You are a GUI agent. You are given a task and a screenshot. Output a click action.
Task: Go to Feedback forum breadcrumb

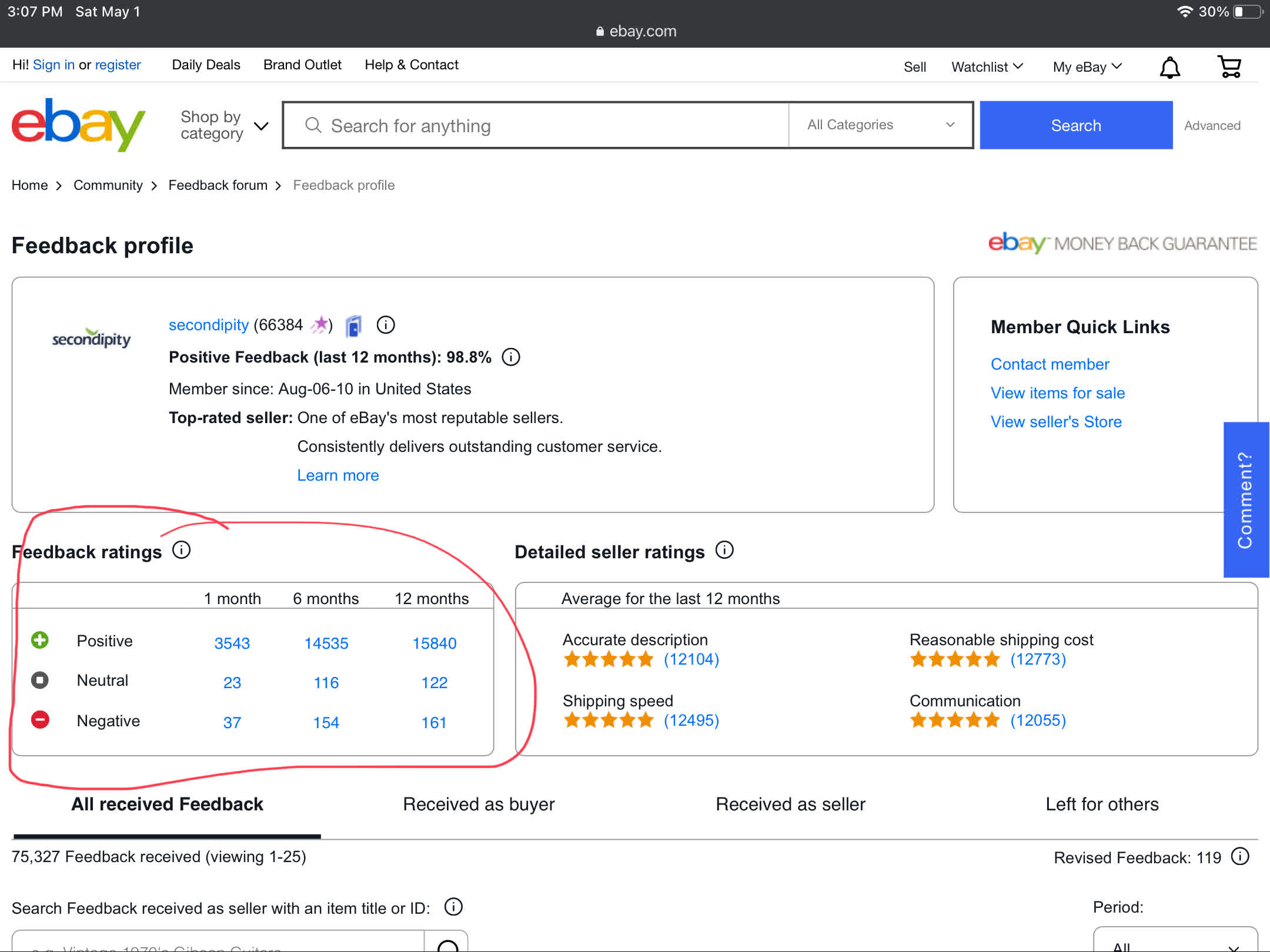coord(218,185)
